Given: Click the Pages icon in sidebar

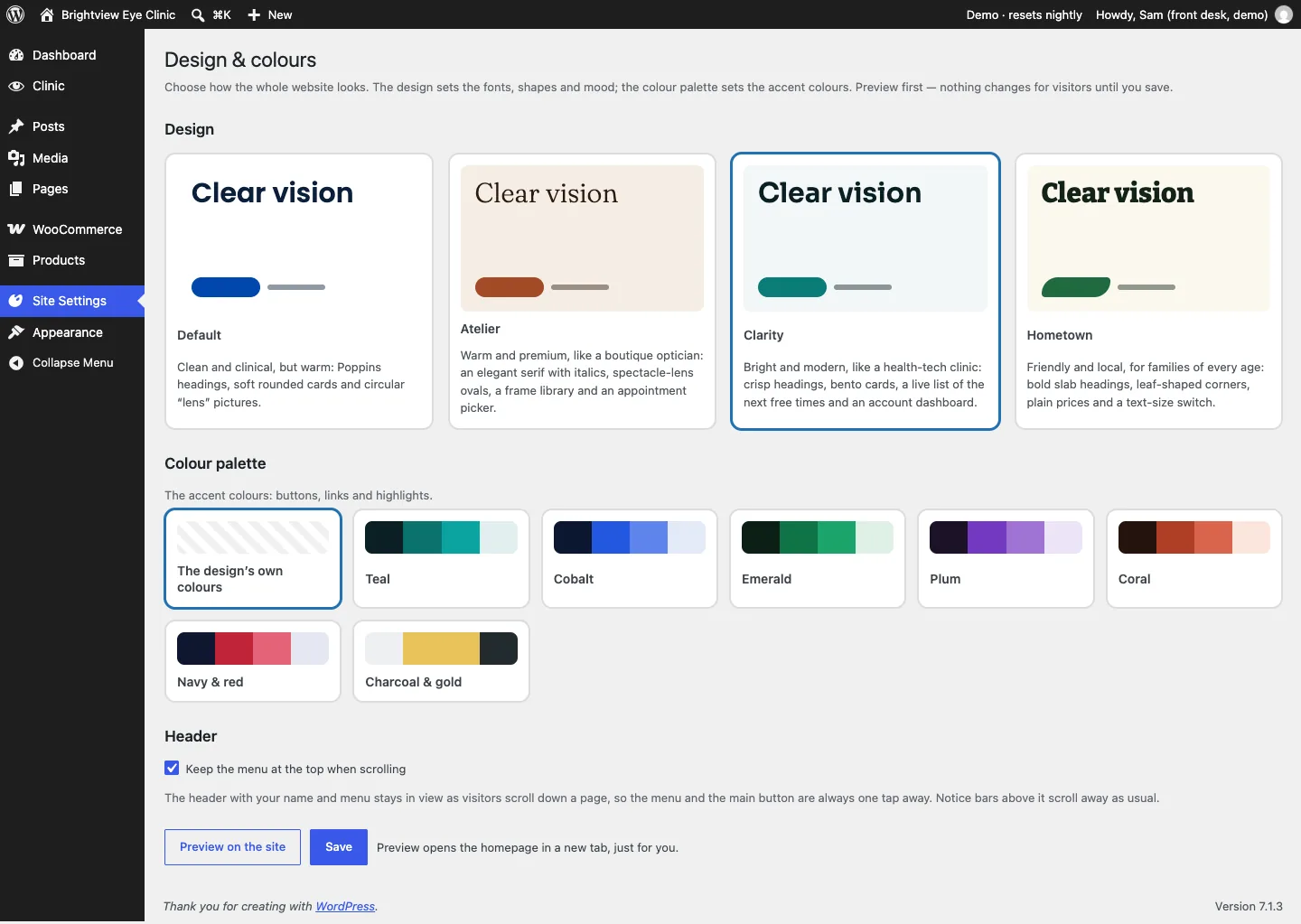Looking at the screenshot, I should (x=16, y=189).
